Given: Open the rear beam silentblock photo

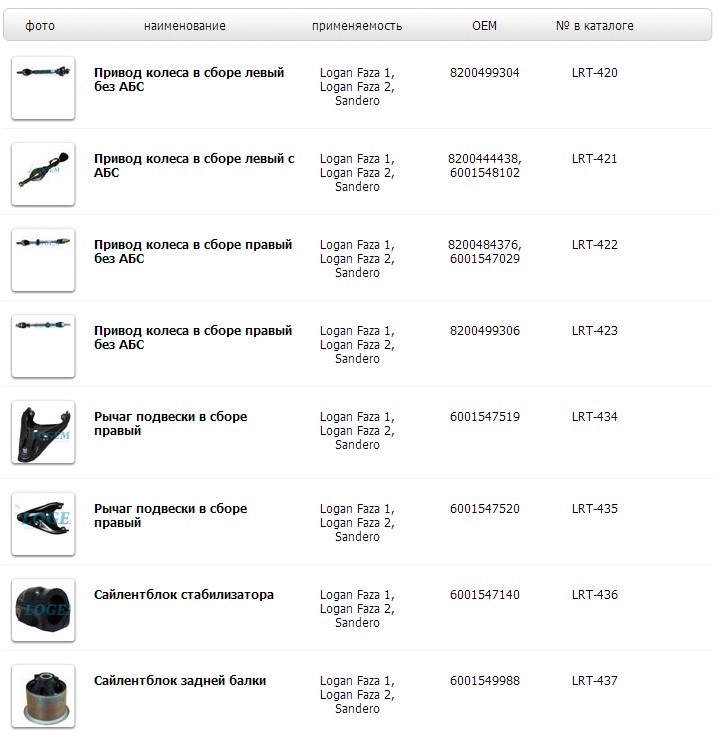Looking at the screenshot, I should tap(43, 696).
